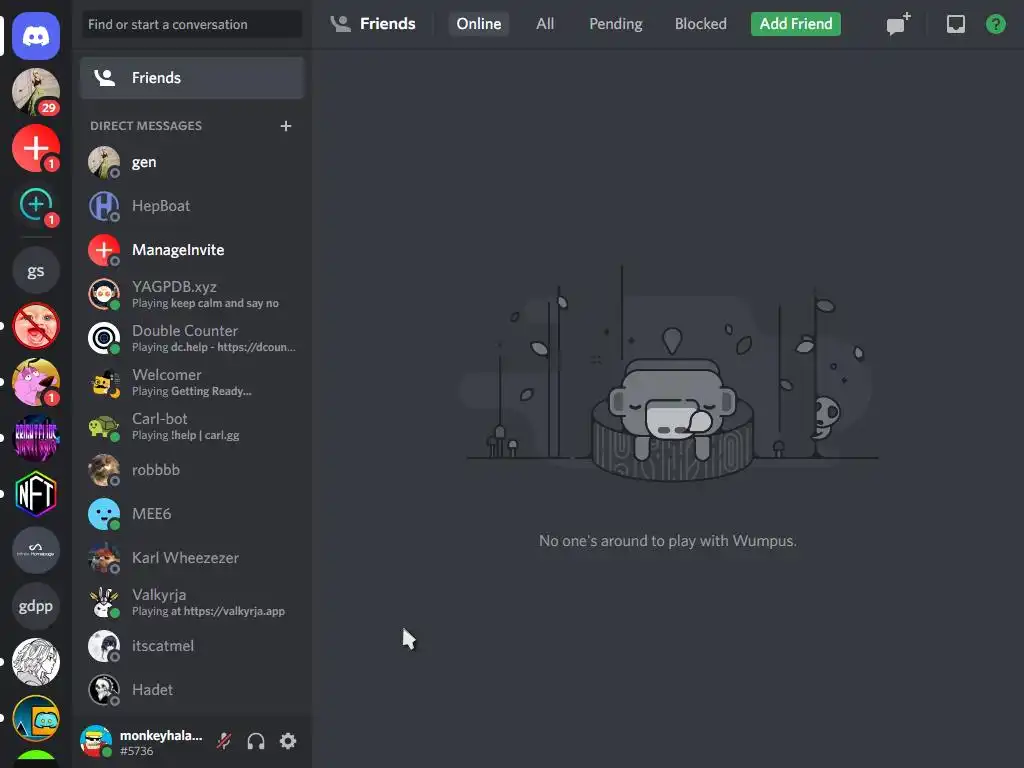Open server with 29 notification badge
This screenshot has width=1024, height=768.
[36, 92]
